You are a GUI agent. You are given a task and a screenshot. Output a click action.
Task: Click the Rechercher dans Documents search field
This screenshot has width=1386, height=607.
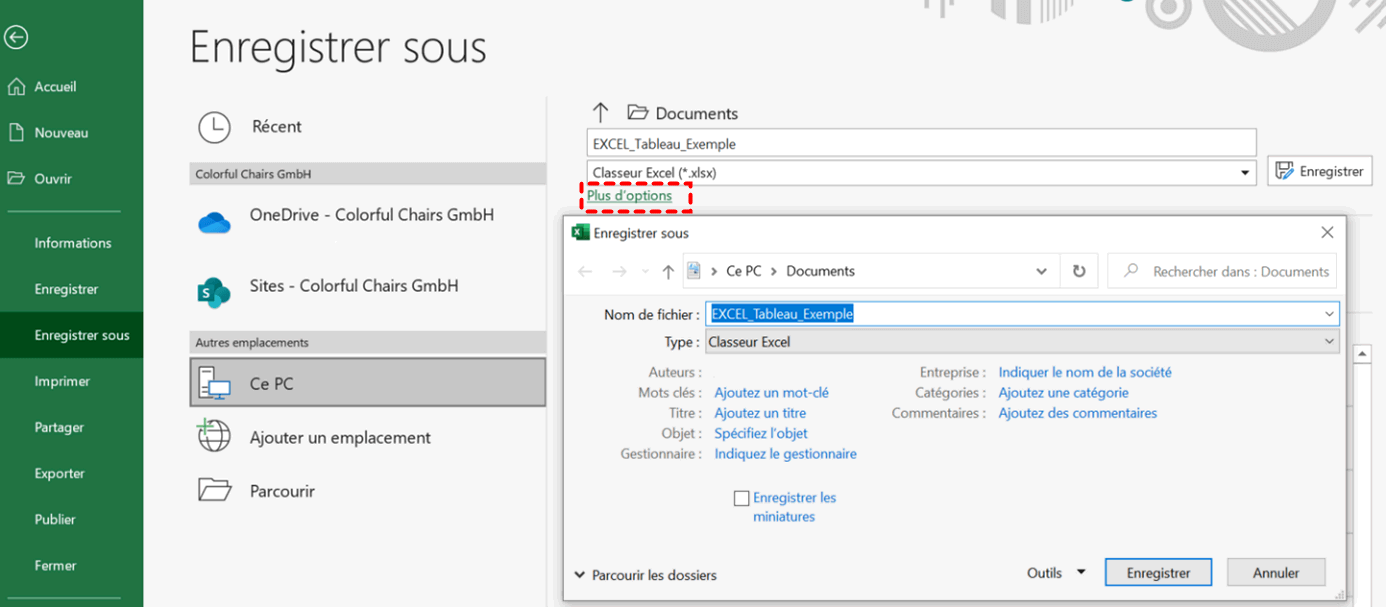[1230, 271]
